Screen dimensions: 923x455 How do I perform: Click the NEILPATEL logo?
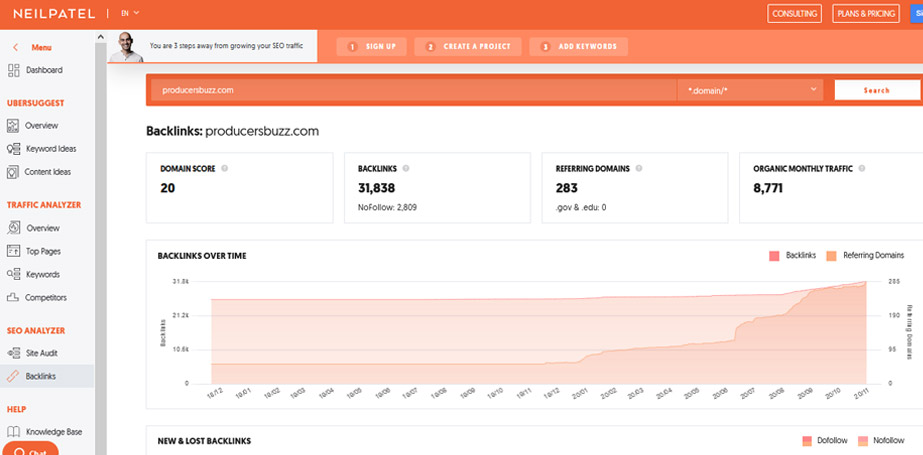click(54, 14)
